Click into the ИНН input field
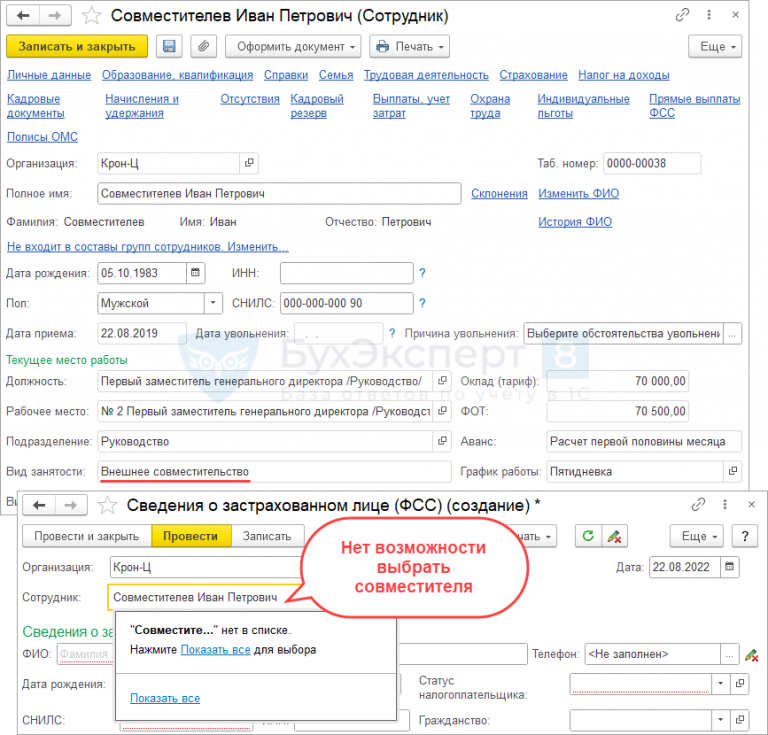768x735 pixels. 346,273
